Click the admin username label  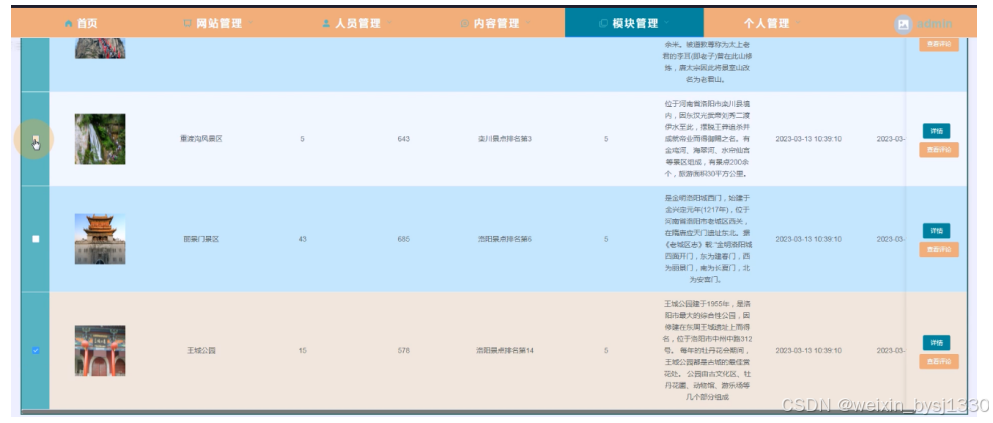pos(934,24)
